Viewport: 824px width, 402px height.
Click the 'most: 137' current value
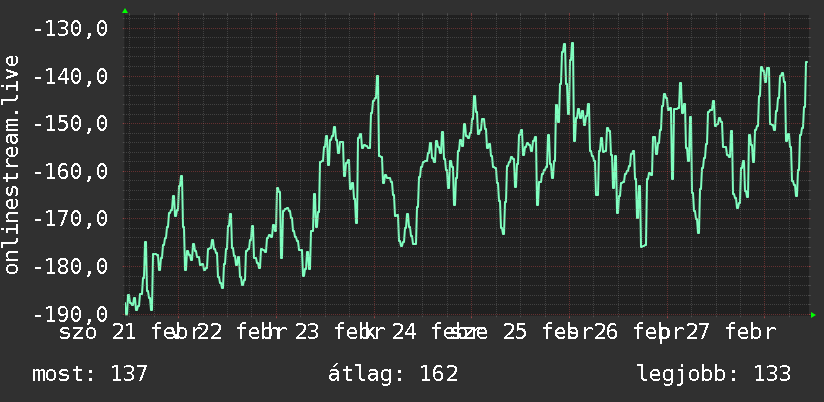click(x=90, y=374)
